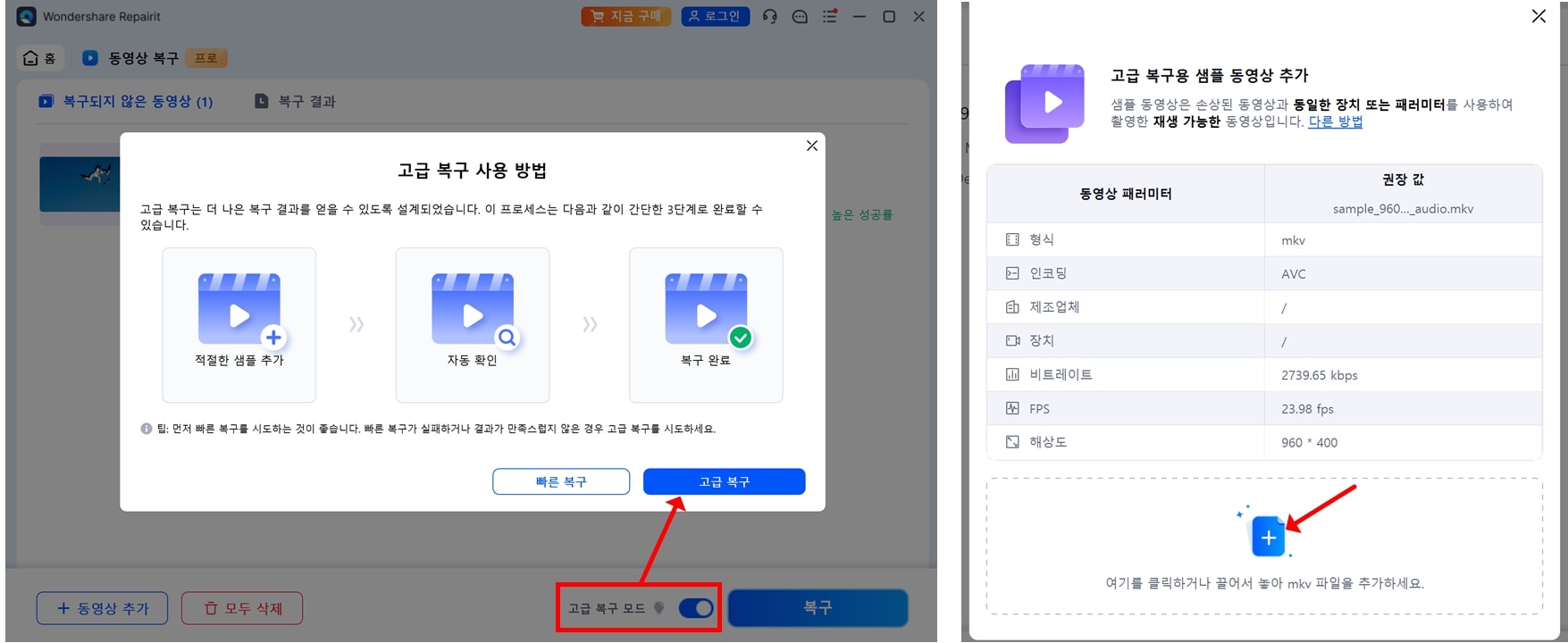This screenshot has width=1568, height=643.
Task: Close the 고급 복구 사용 방법 dialog
Action: [812, 146]
